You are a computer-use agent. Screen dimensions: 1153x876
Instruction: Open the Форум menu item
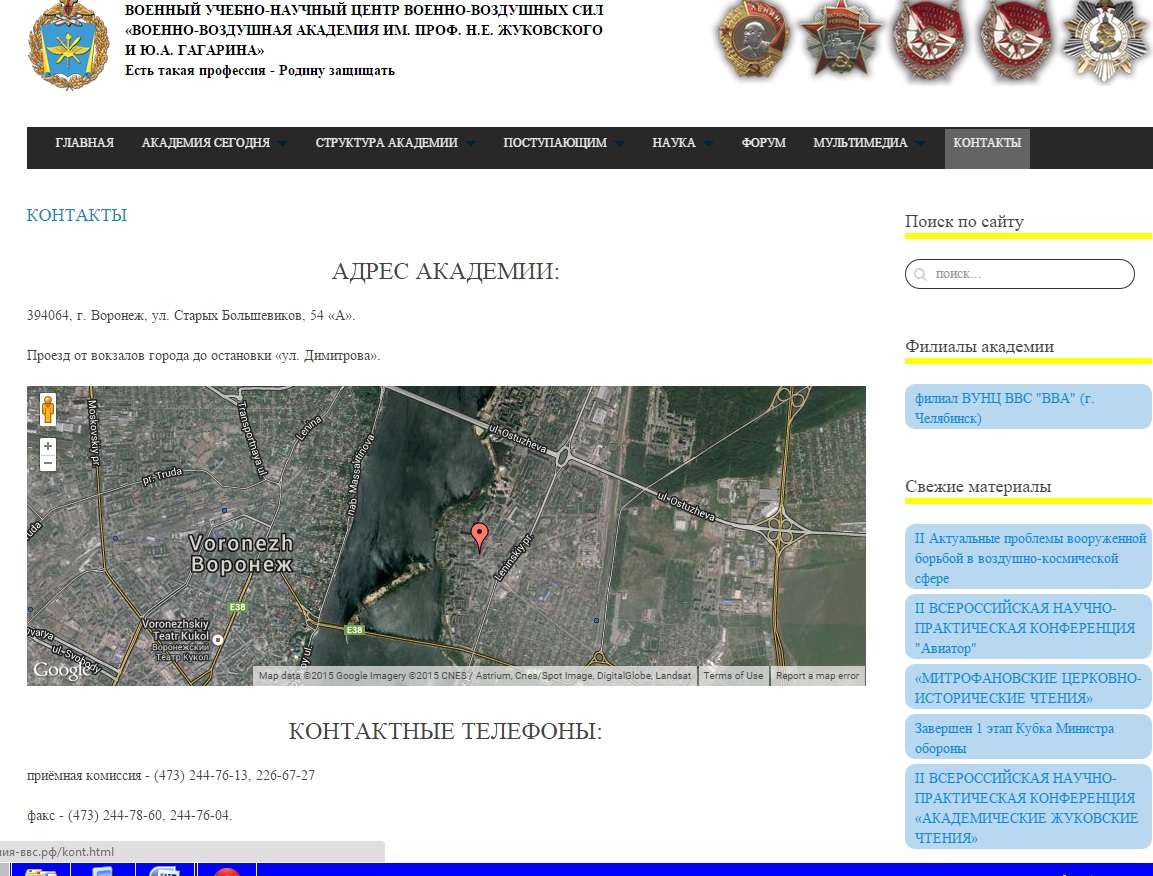[x=763, y=143]
